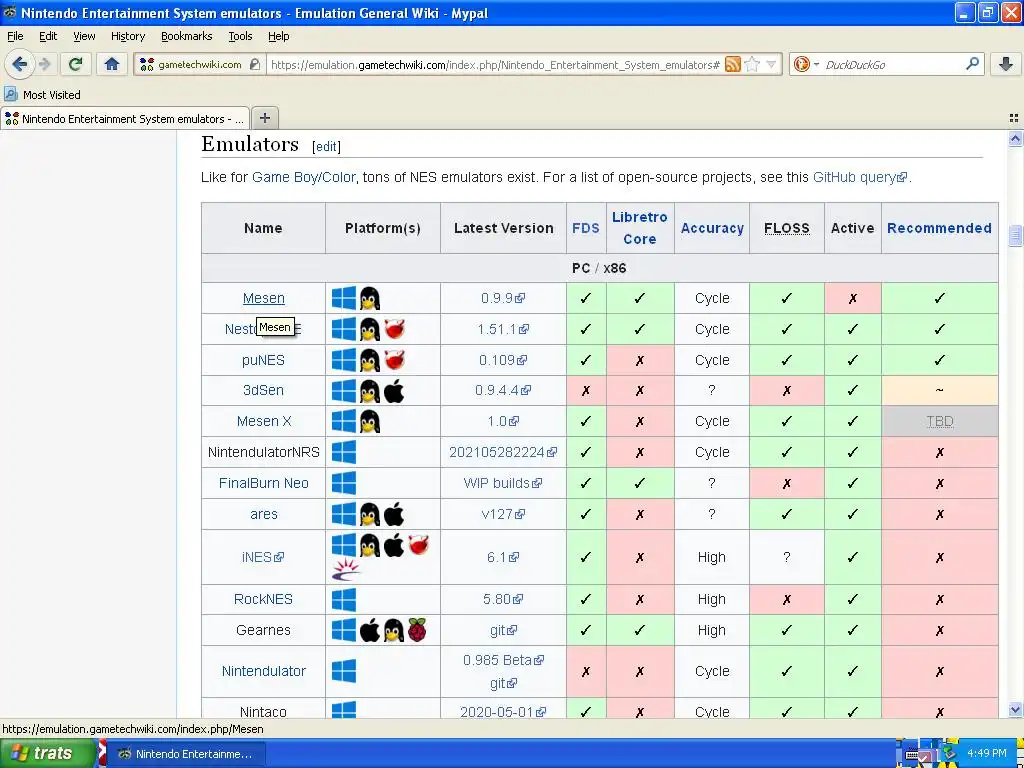Image resolution: width=1024 pixels, height=768 pixels.
Task: Click the list all tabs icon
Action: 1014,118
